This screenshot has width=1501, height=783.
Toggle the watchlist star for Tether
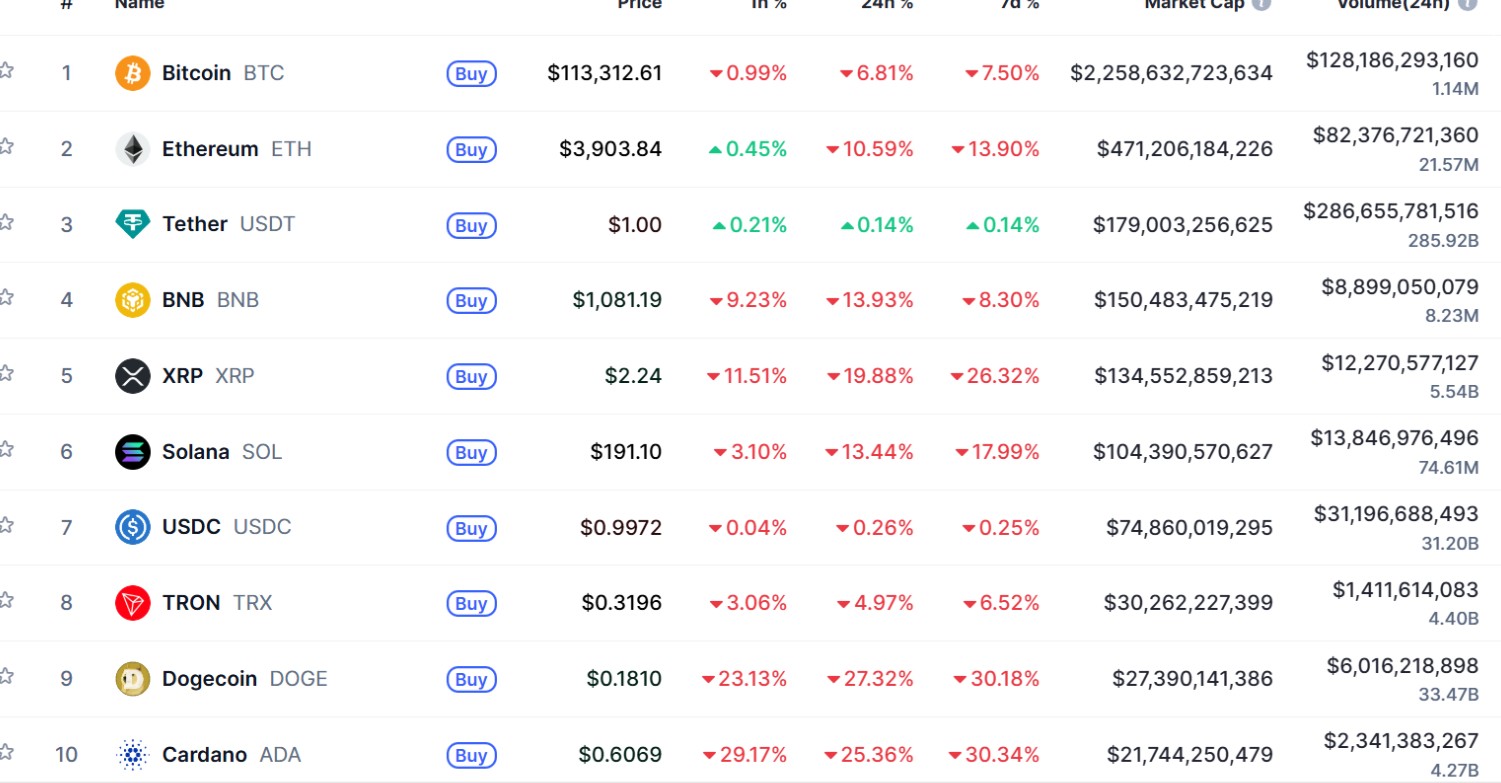(x=6, y=222)
